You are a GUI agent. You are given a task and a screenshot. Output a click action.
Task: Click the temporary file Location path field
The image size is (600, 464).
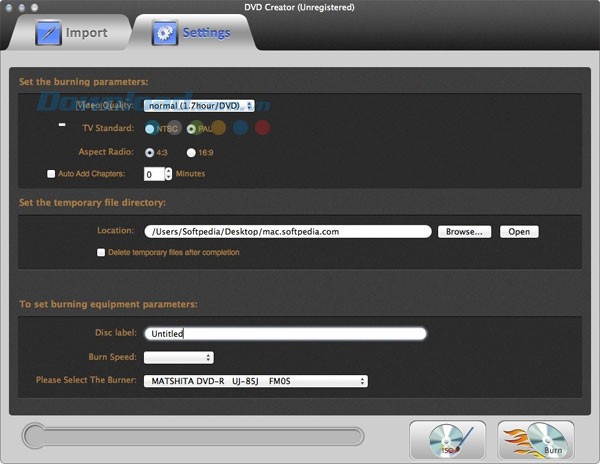coord(288,231)
